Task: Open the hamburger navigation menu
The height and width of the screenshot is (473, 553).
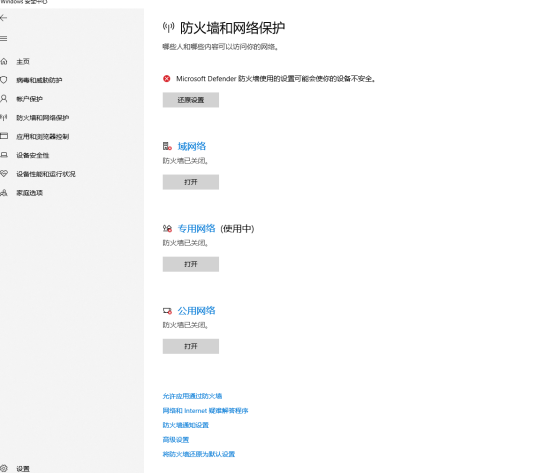Action: click(x=4, y=38)
